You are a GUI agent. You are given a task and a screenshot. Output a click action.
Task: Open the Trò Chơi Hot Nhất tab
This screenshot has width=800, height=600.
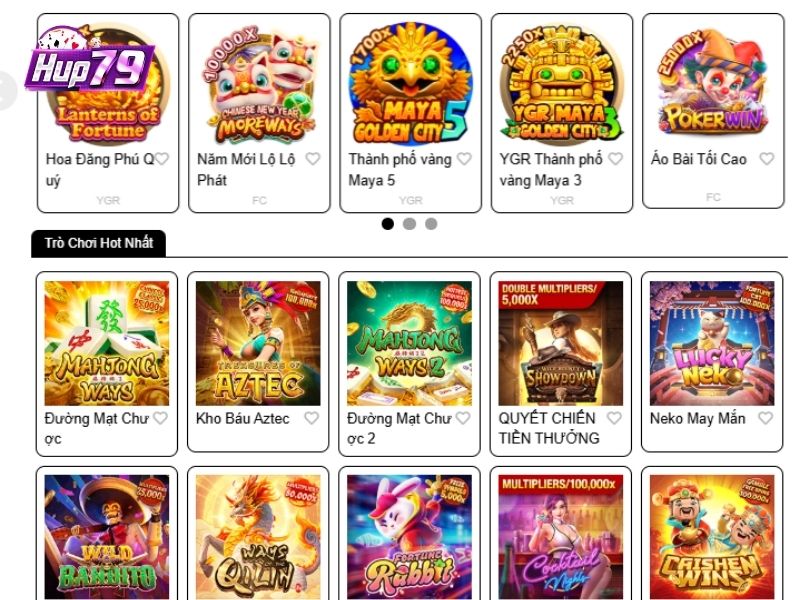(x=98, y=243)
